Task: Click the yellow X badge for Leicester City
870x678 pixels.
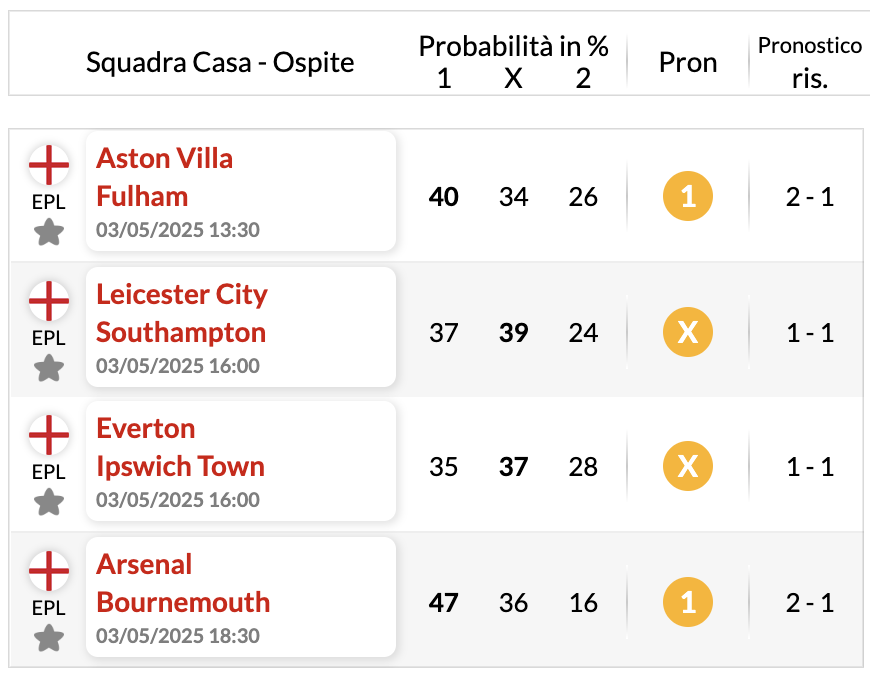Action: (x=688, y=332)
